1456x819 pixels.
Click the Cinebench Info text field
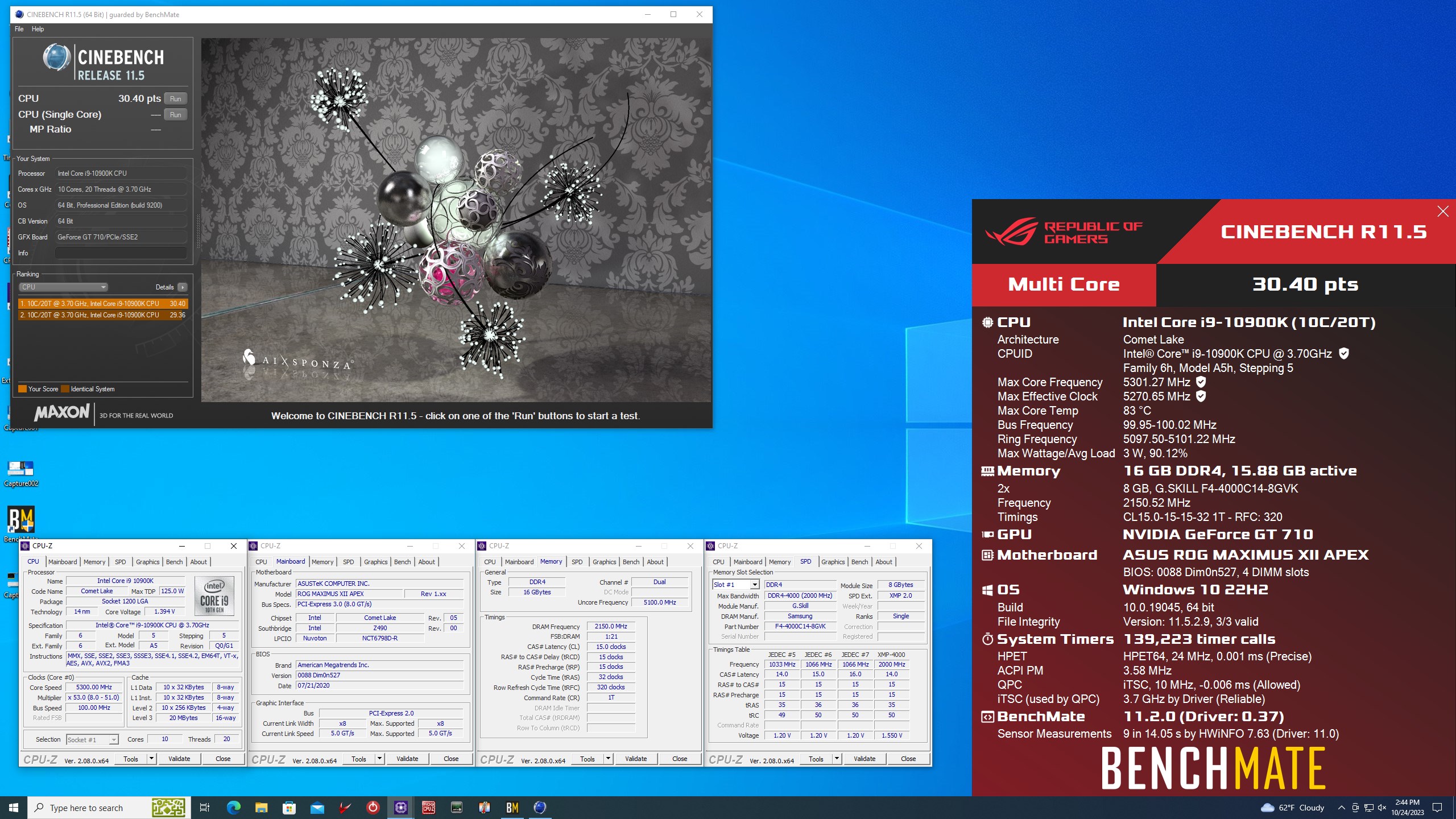[x=121, y=253]
